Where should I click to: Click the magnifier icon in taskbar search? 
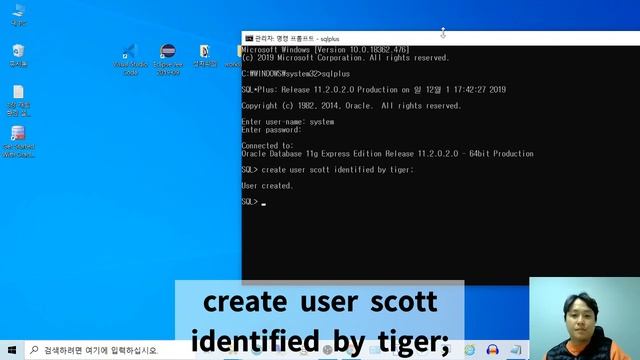(34, 350)
